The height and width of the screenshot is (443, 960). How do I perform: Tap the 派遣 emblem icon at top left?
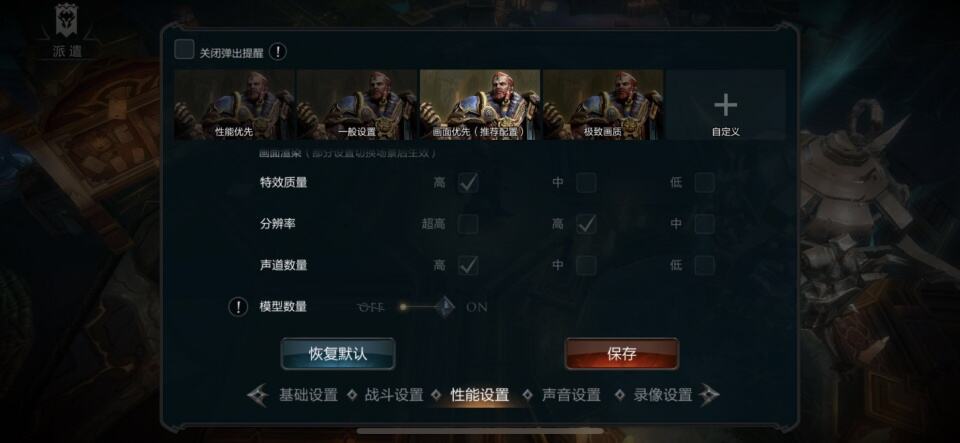67,21
